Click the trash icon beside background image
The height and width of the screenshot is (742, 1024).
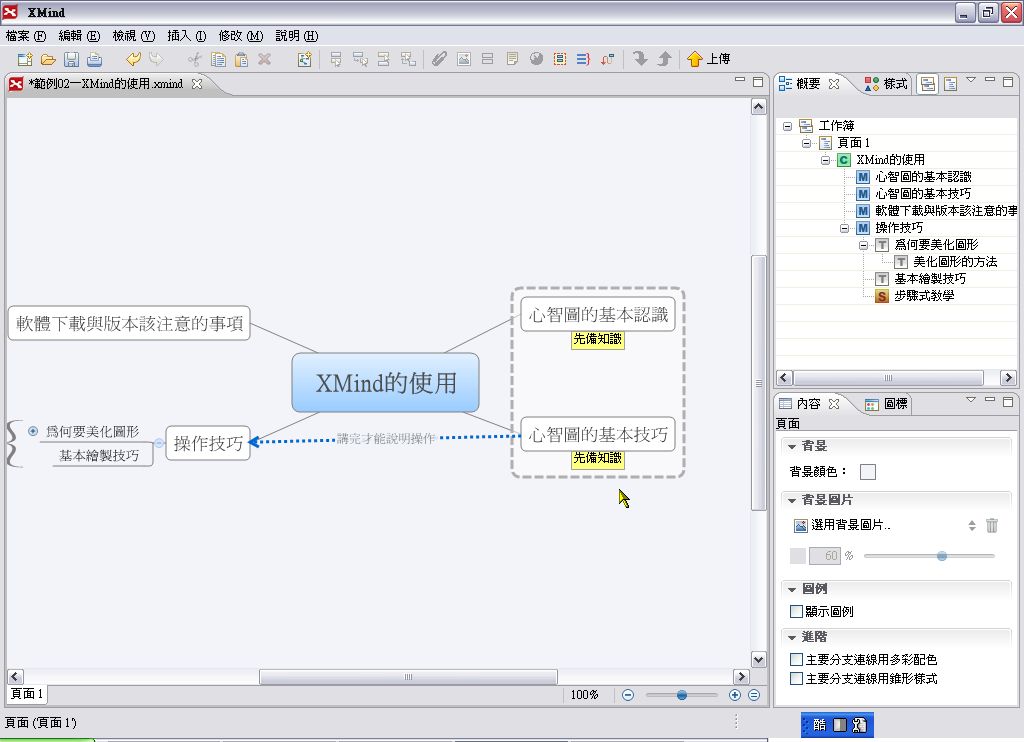(991, 525)
